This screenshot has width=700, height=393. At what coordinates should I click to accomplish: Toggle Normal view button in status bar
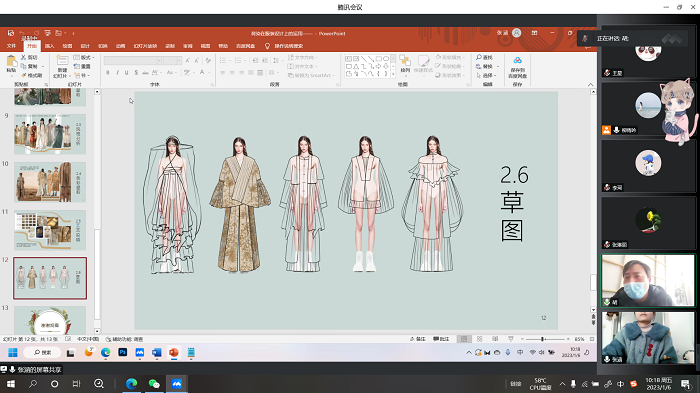pyautogui.click(x=464, y=339)
